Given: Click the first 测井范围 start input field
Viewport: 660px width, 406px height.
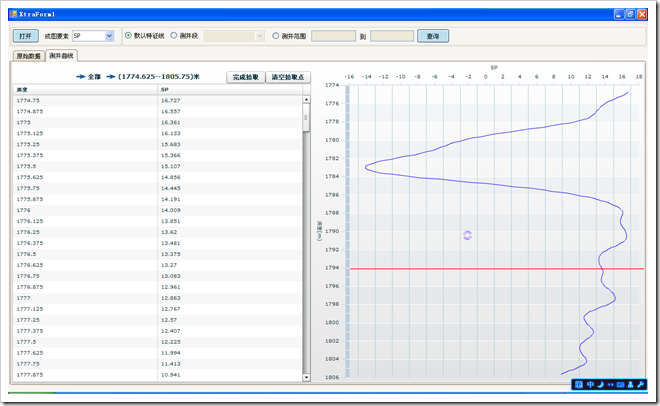Looking at the screenshot, I should (x=333, y=36).
